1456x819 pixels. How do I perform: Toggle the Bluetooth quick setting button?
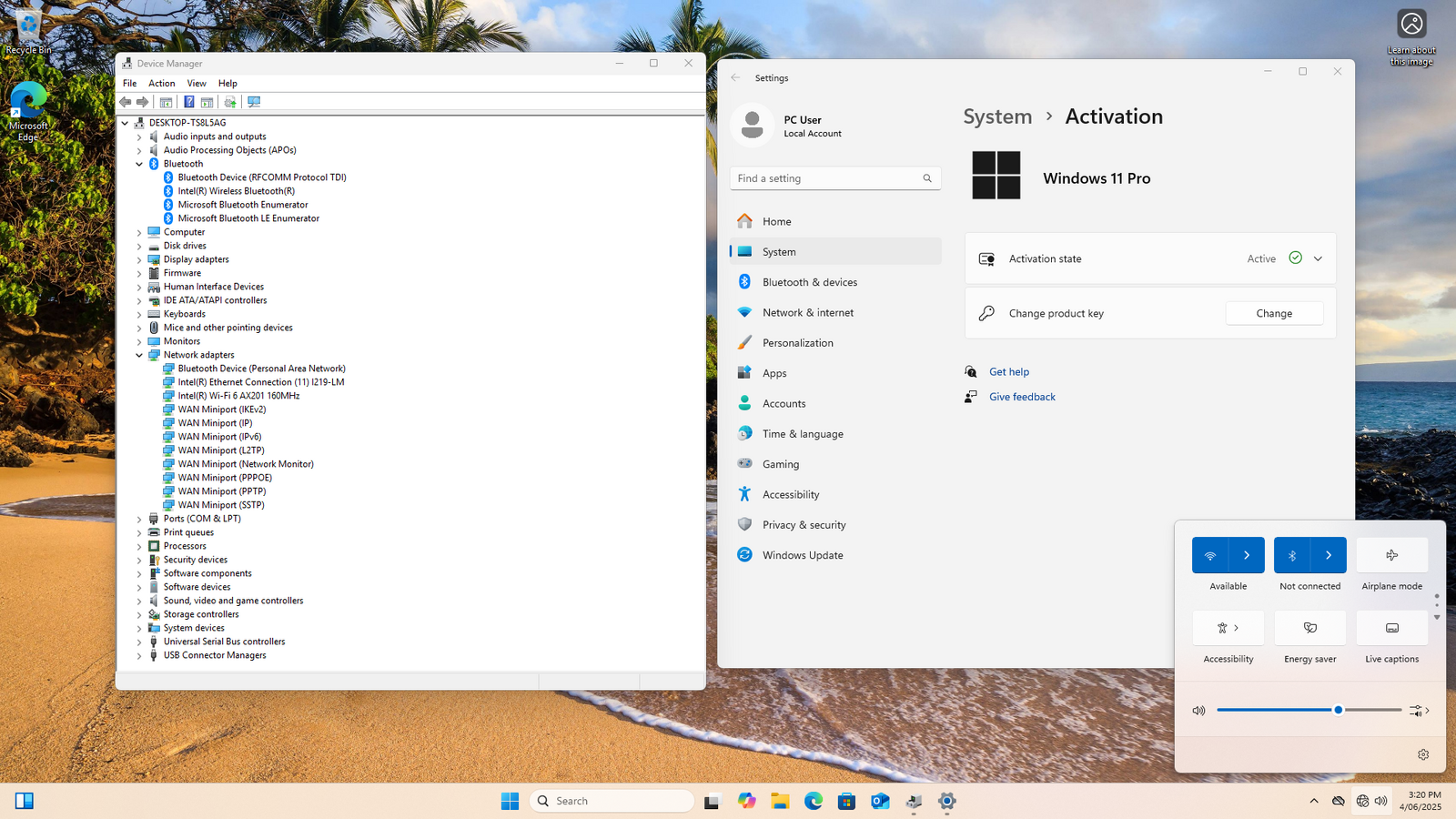[1292, 555]
